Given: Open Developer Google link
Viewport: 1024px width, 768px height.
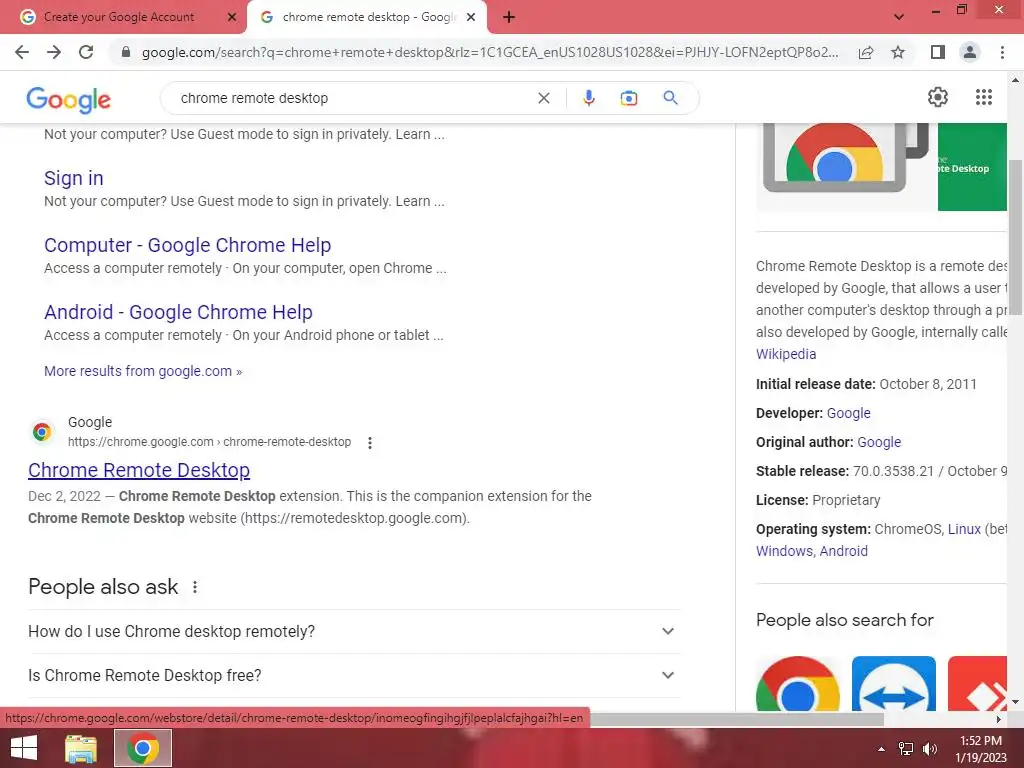Looking at the screenshot, I should click(x=848, y=413).
